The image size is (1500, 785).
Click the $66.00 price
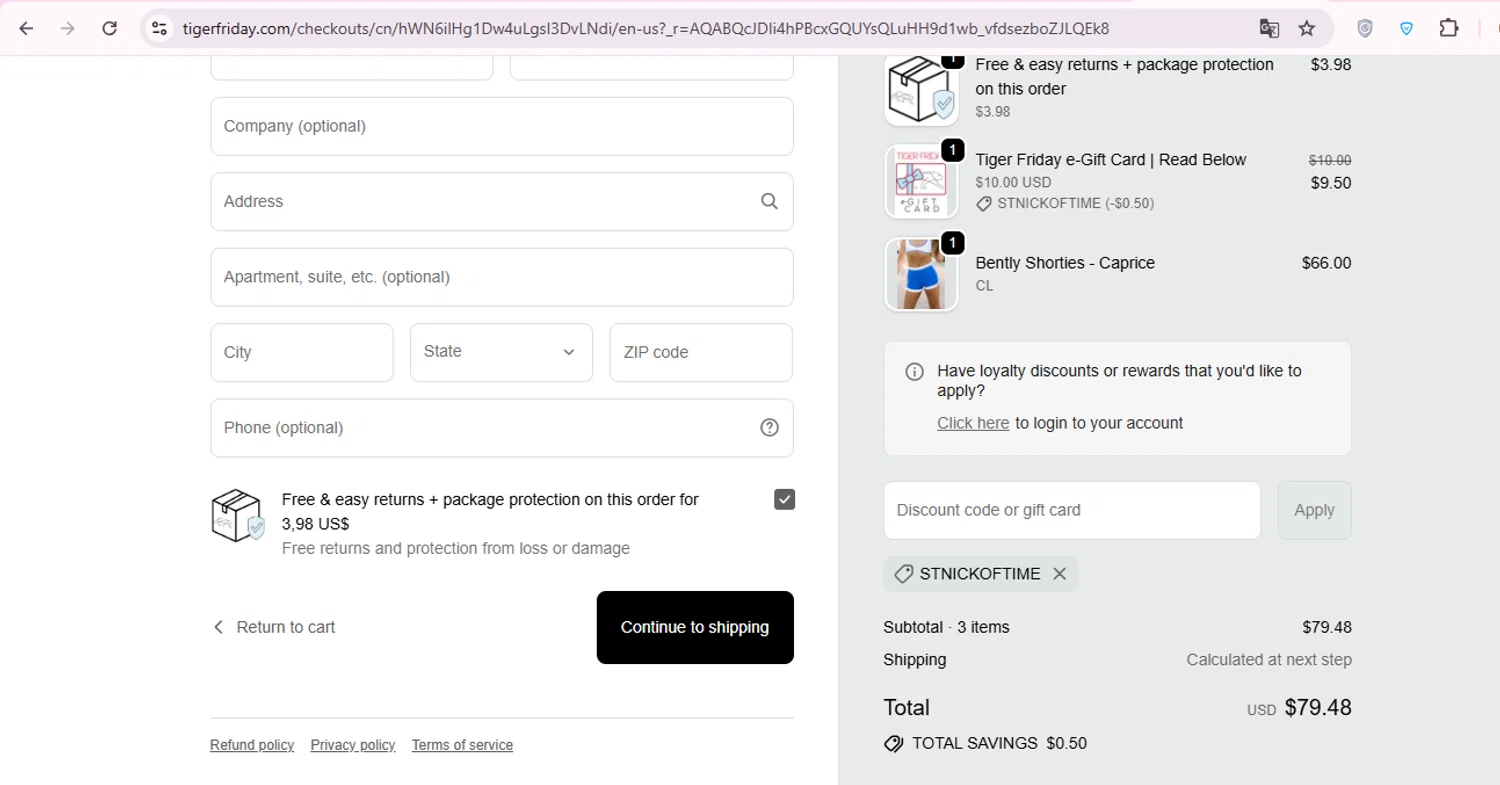[x=1326, y=263]
